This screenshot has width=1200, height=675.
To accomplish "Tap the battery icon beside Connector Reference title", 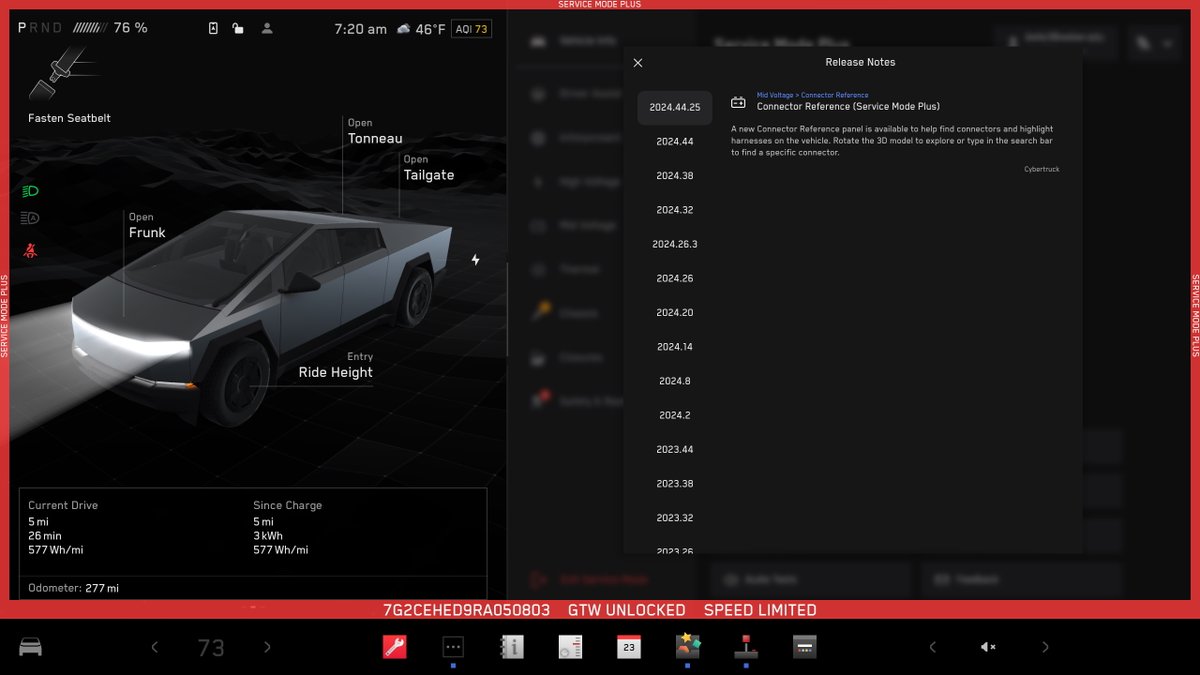I will (738, 102).
